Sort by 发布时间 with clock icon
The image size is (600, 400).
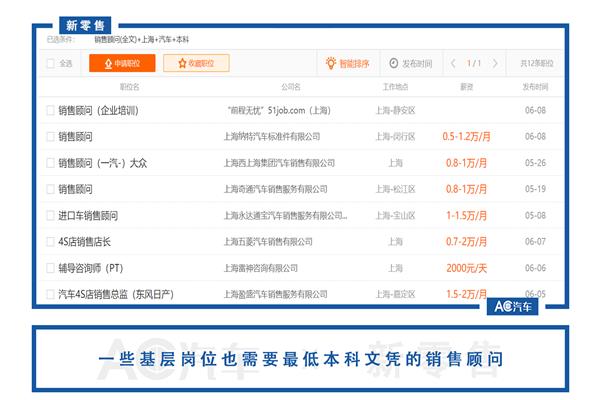point(411,63)
